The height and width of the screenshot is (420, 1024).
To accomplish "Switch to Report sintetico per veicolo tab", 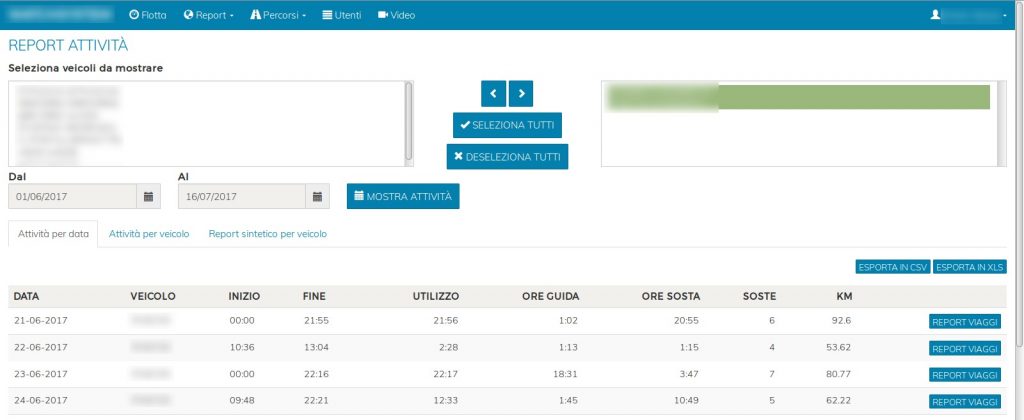I will pyautogui.click(x=267, y=234).
